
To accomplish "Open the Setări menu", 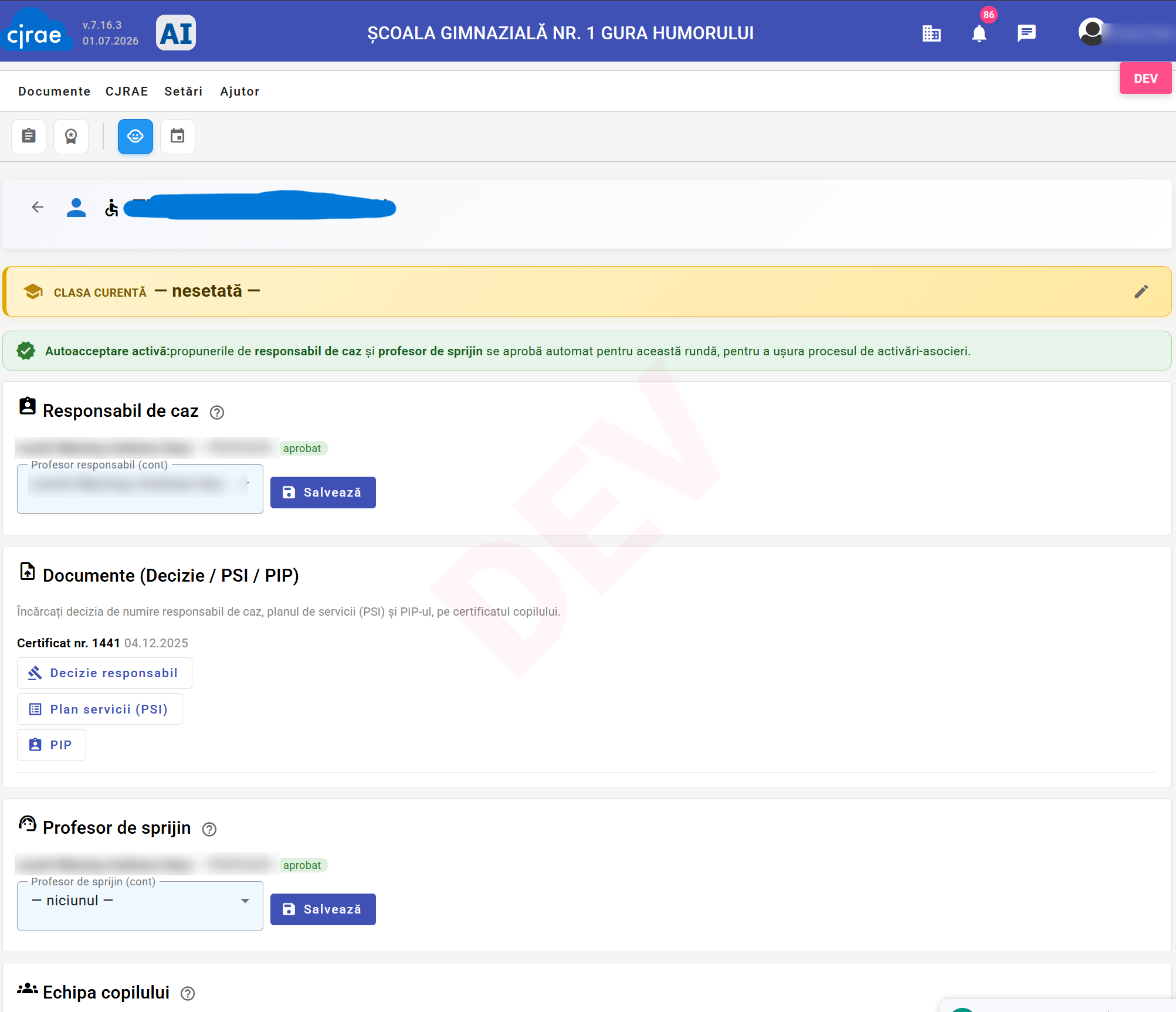I will 184,91.
